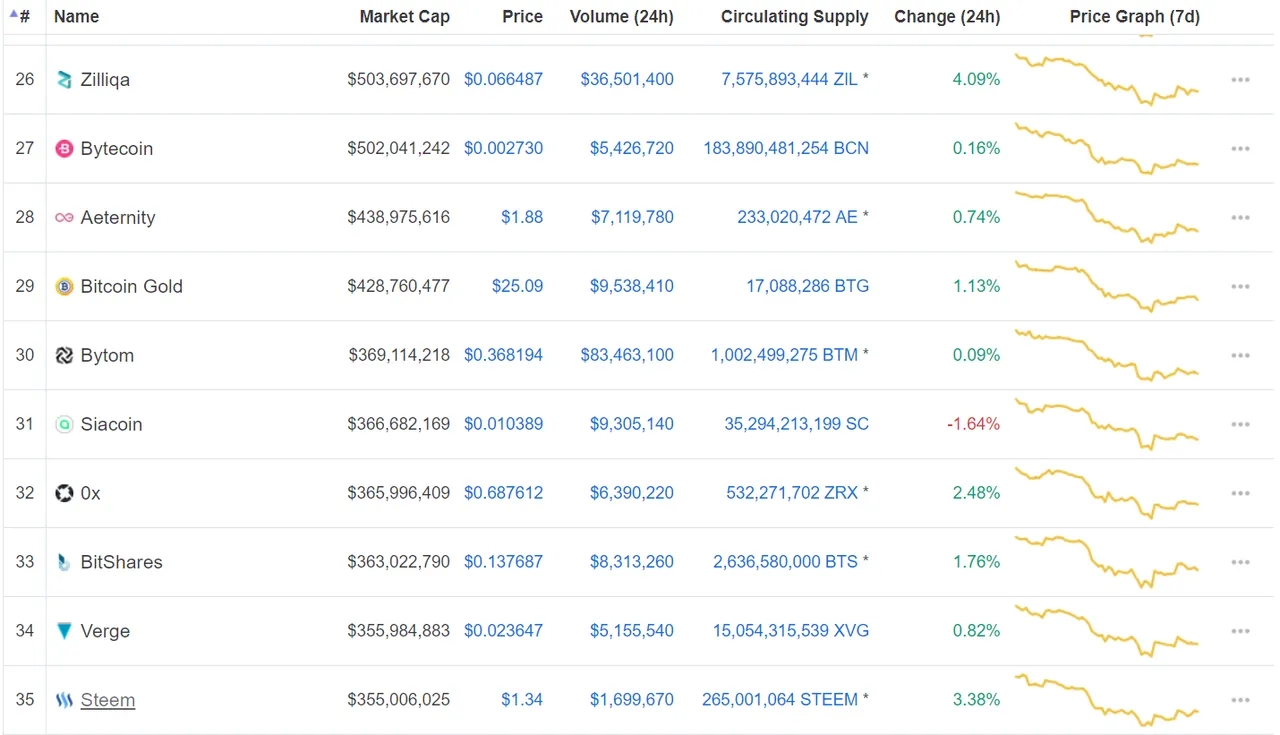This screenshot has width=1280, height=735.
Task: Open the three-dot menu for Siacoin
Action: point(1241,425)
